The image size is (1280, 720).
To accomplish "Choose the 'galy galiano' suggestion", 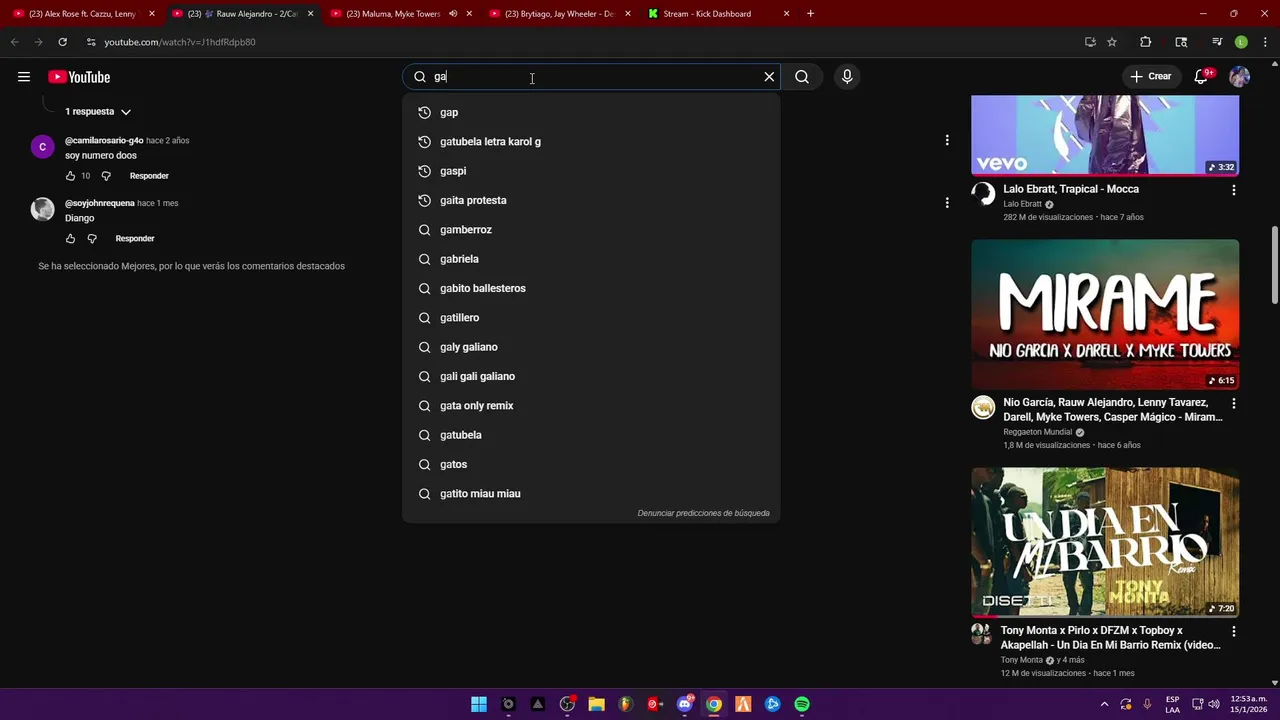I will 591,347.
